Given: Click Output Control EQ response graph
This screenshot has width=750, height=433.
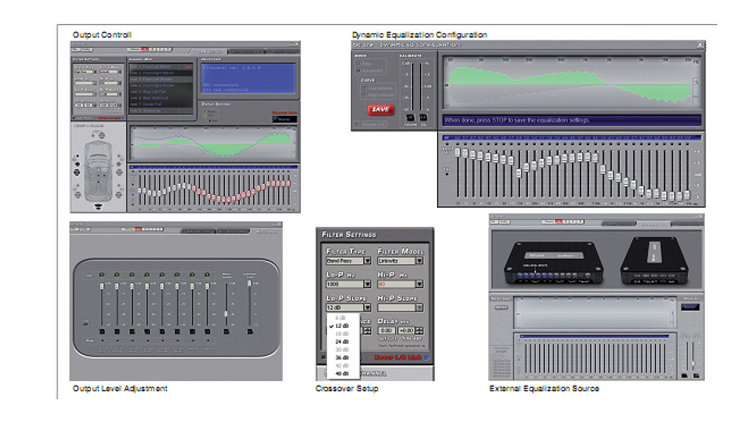Looking at the screenshot, I should click(213, 143).
